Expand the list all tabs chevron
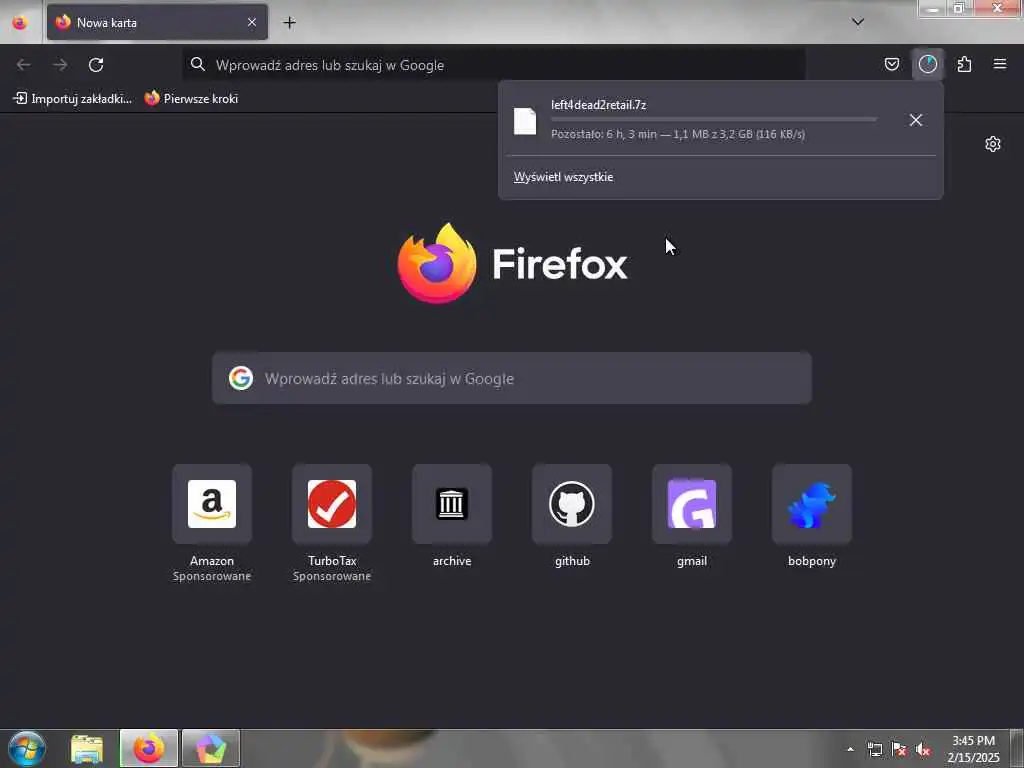Screen dimensions: 1024x768 point(858,22)
